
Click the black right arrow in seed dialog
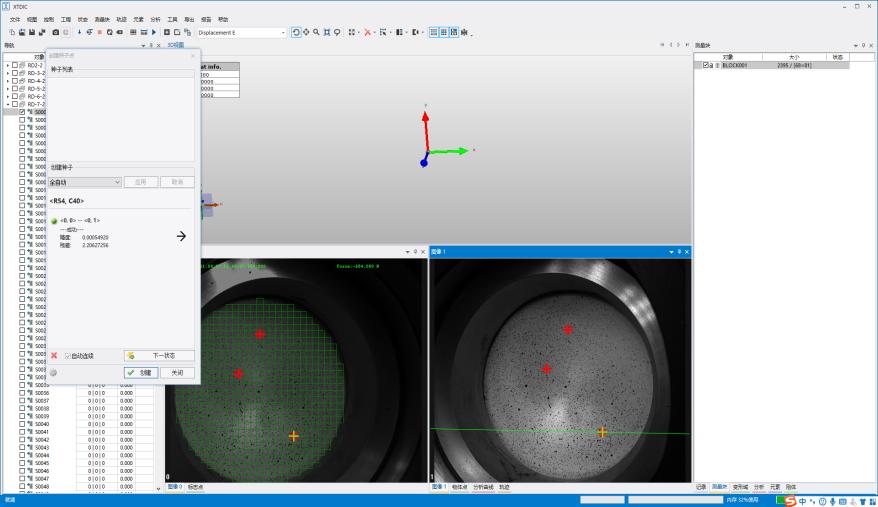click(181, 236)
